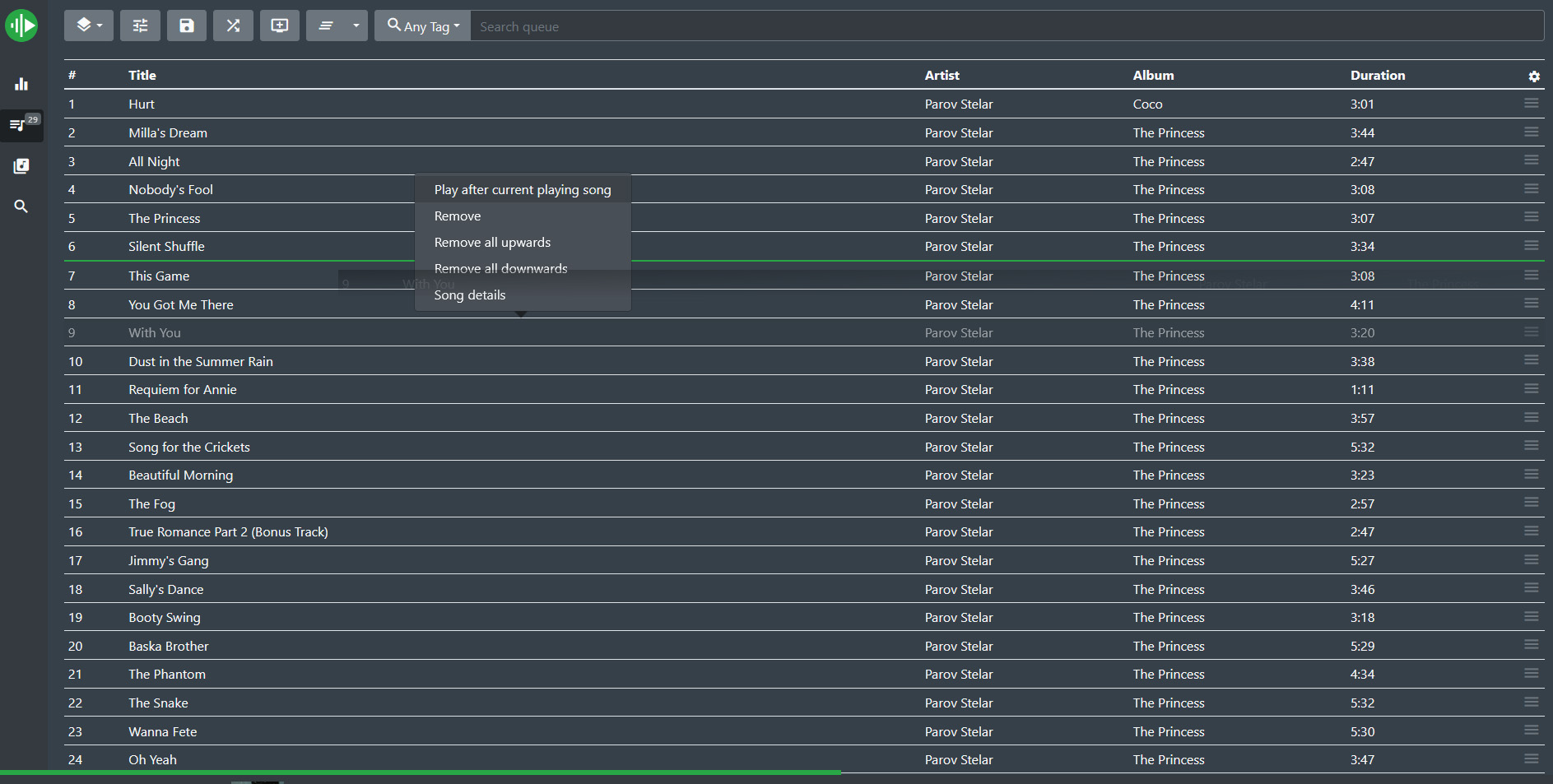Screen dimensions: 1553x784
Task: Click the handle icon on Jimmy's Gang row
Action: (1532, 559)
